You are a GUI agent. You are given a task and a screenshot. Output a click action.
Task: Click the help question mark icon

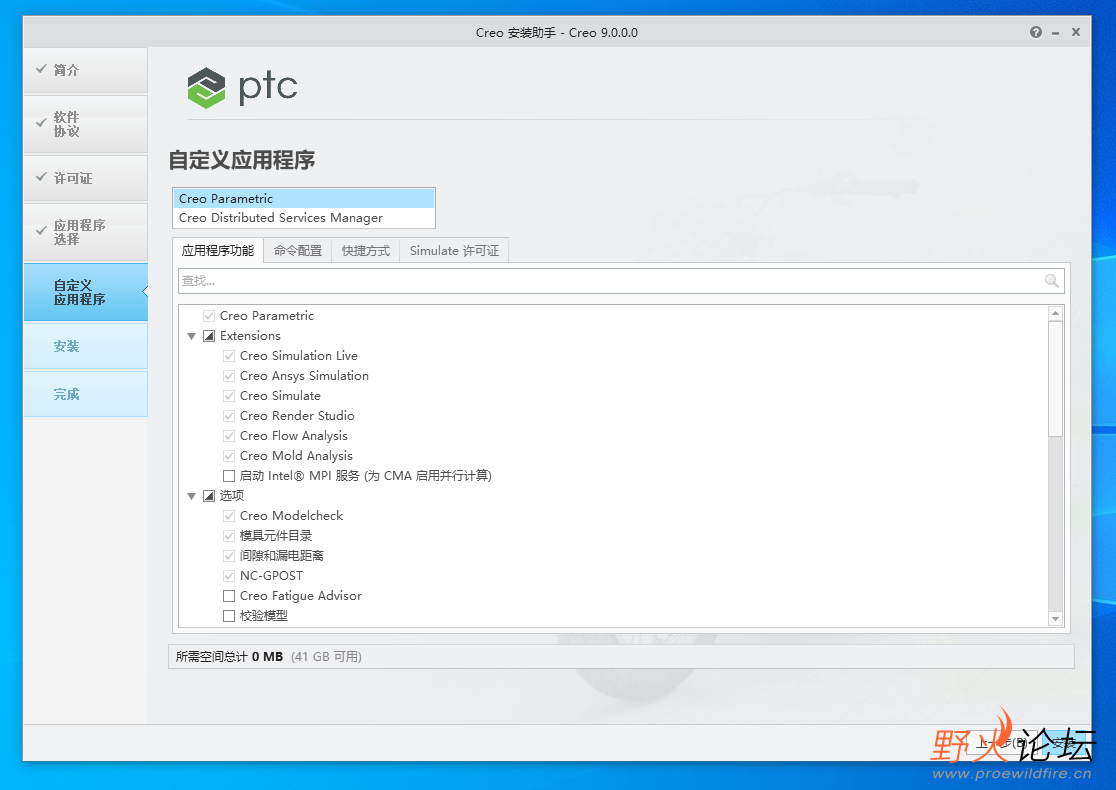[x=1036, y=32]
